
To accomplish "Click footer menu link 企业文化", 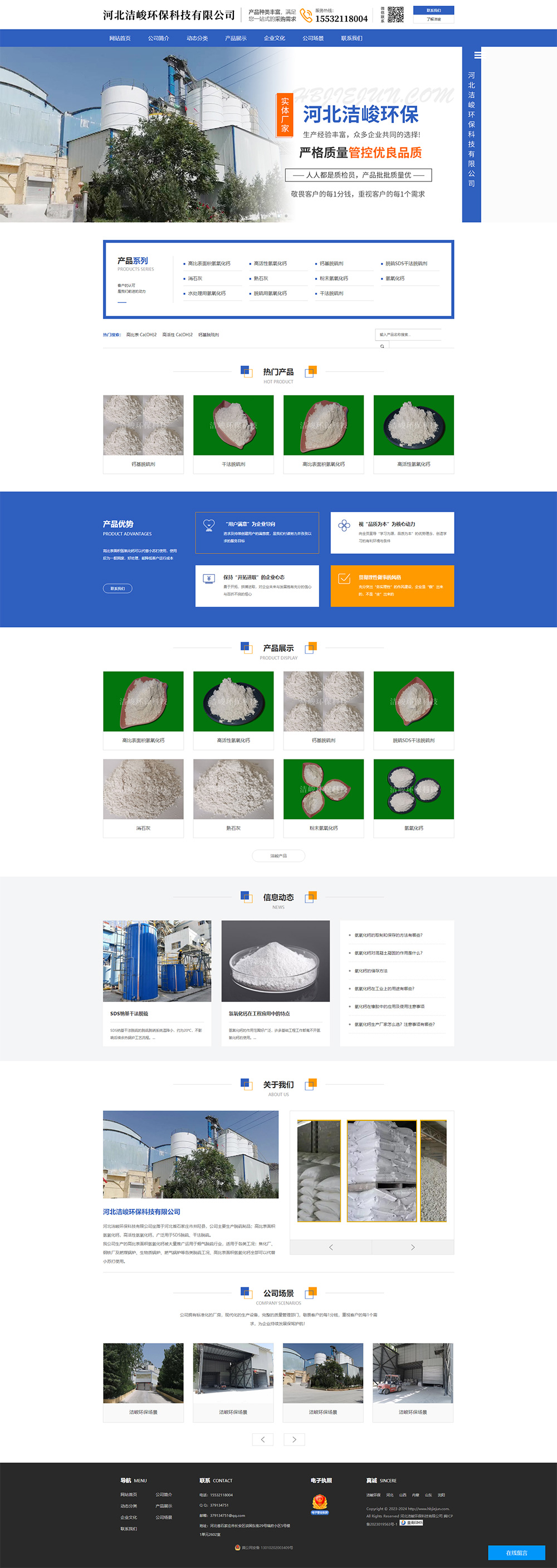I will [x=129, y=1517].
